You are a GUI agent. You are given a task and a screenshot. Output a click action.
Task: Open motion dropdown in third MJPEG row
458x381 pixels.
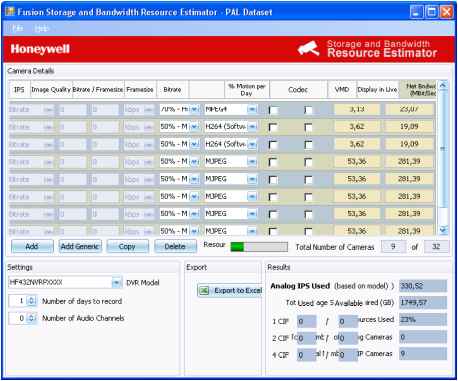(195, 196)
